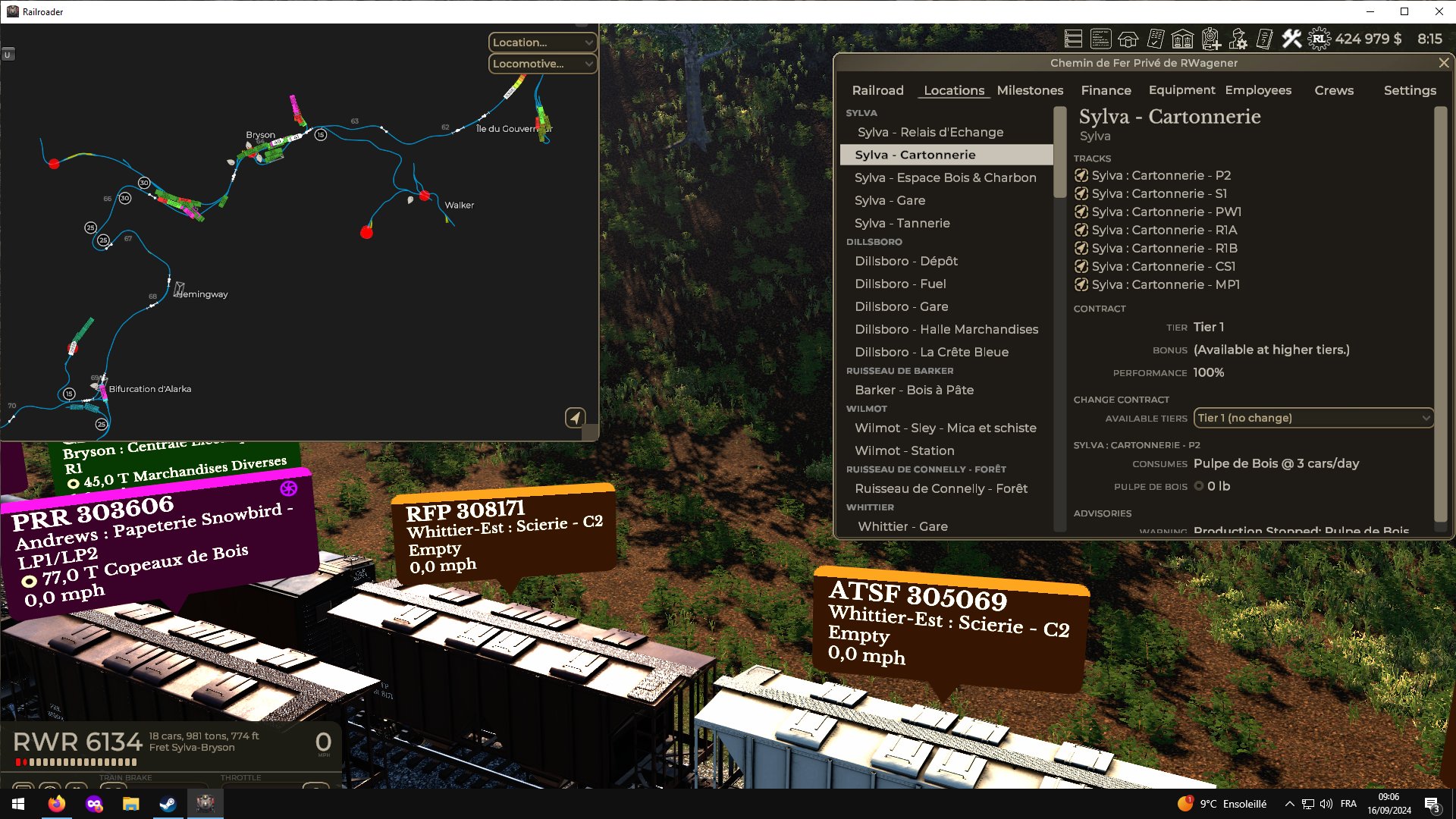Screen dimensions: 1456x819
Task: Click the Walker label on the map
Action: (459, 206)
